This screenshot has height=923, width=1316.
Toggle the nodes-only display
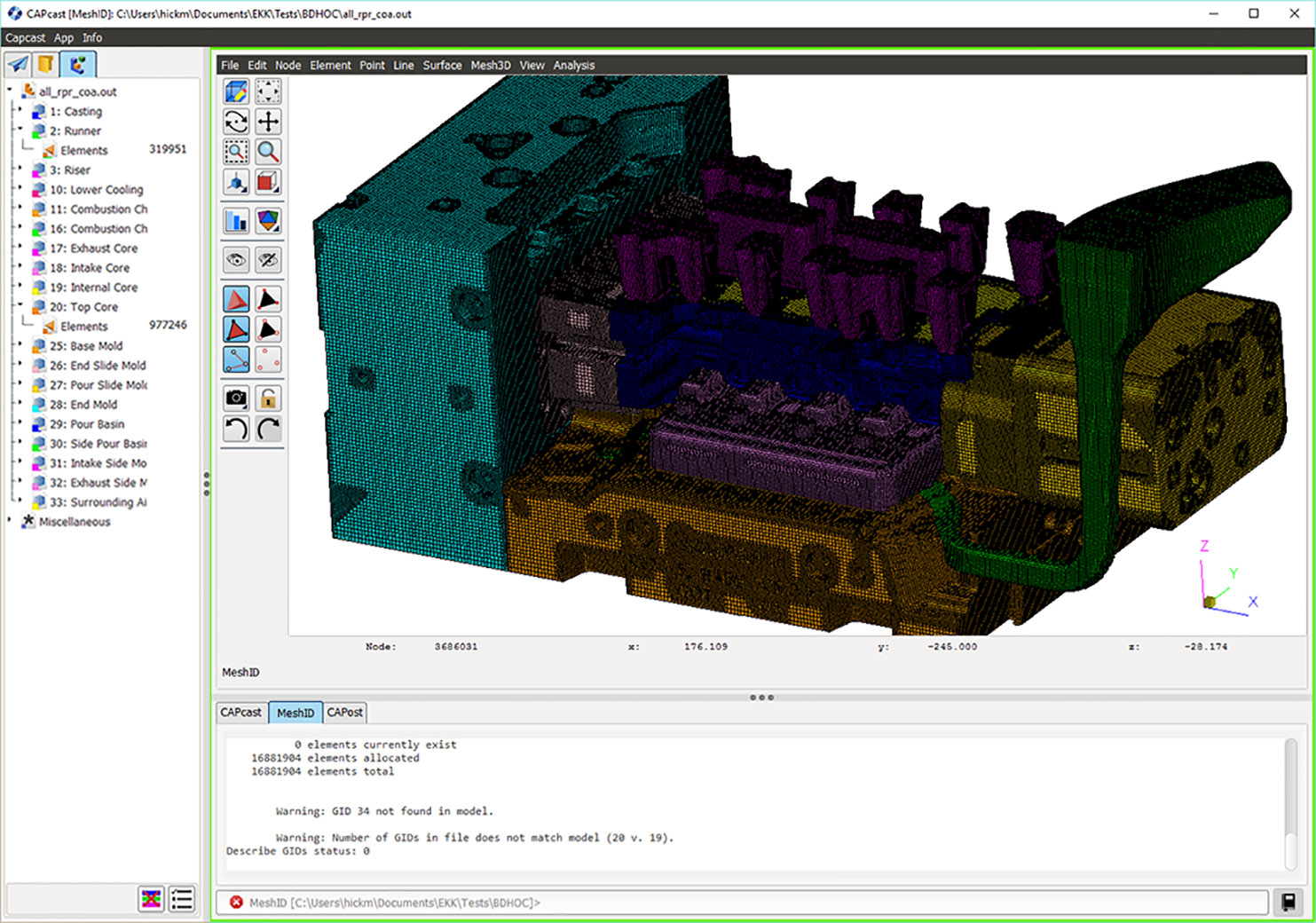click(268, 359)
